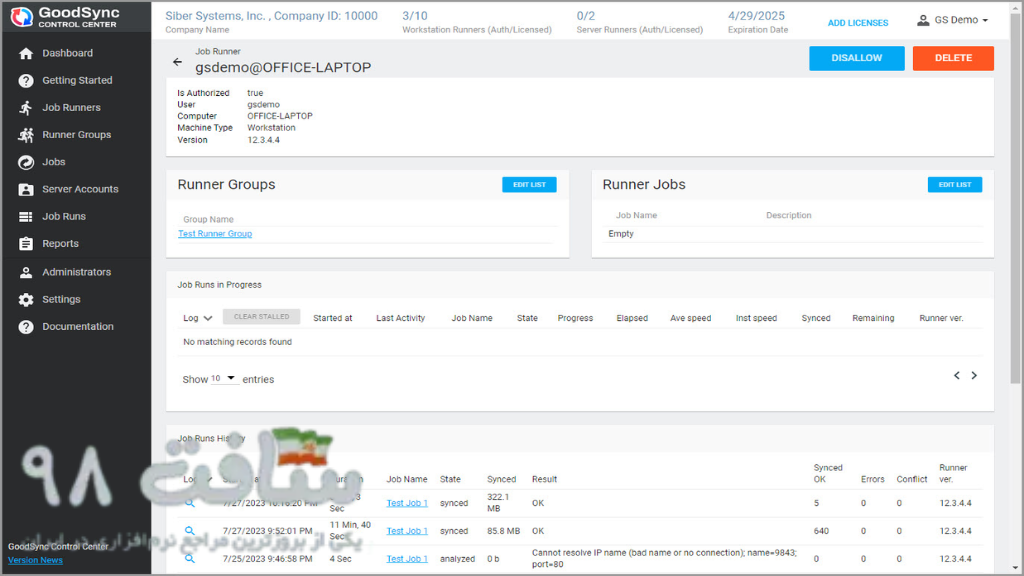Click the Documentation help icon
The height and width of the screenshot is (576, 1024).
(x=26, y=327)
